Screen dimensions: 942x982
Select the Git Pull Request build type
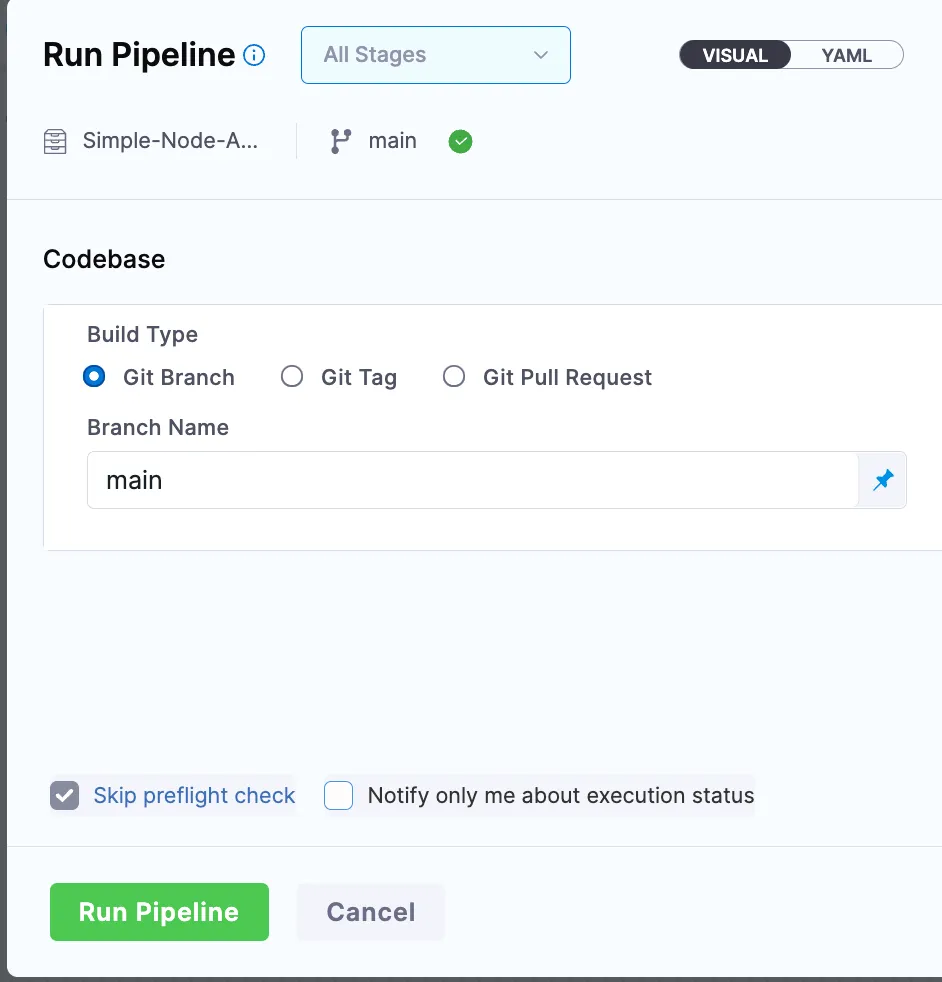click(x=454, y=376)
